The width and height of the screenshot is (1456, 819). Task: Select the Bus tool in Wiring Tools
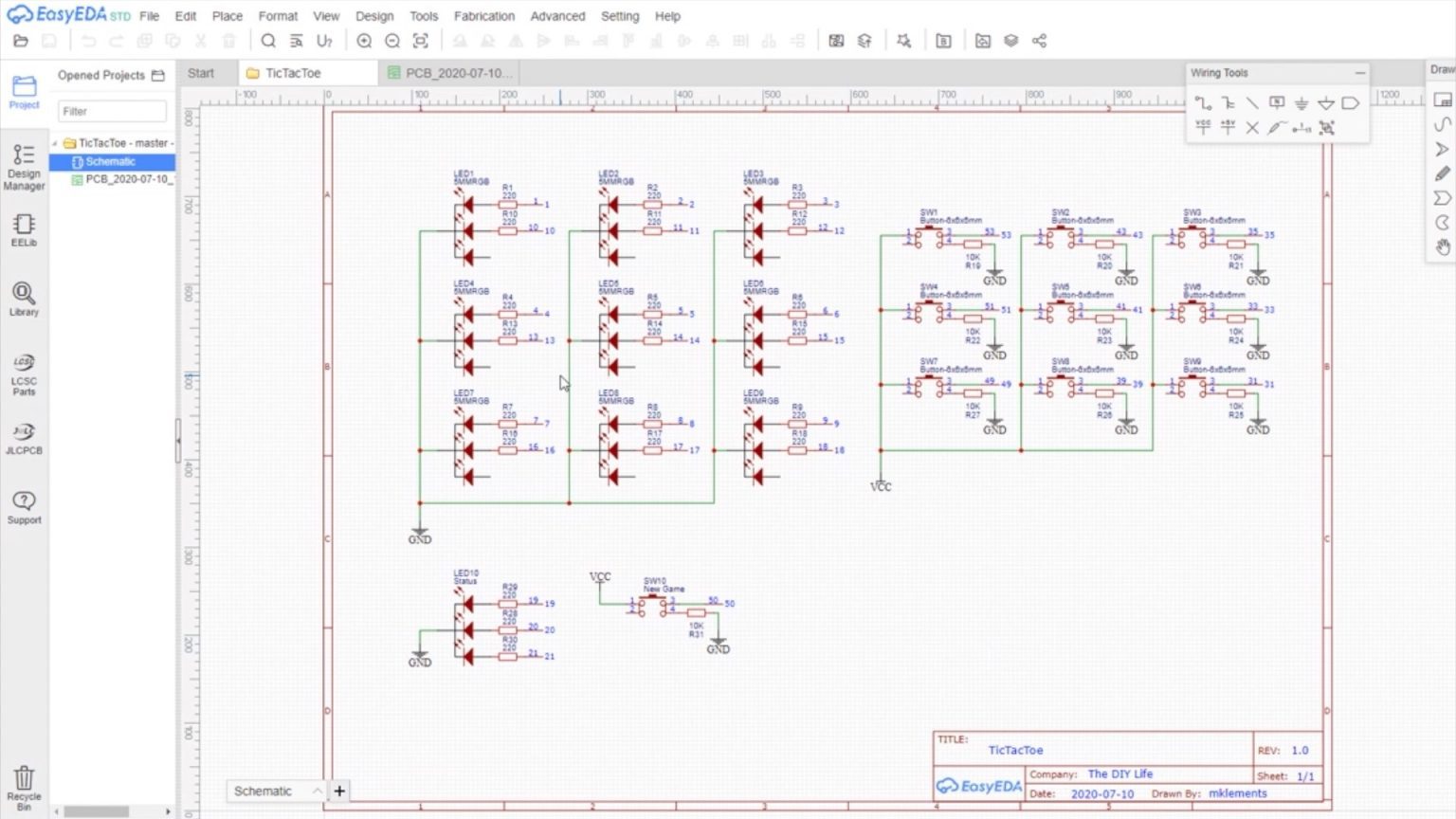coord(1228,102)
